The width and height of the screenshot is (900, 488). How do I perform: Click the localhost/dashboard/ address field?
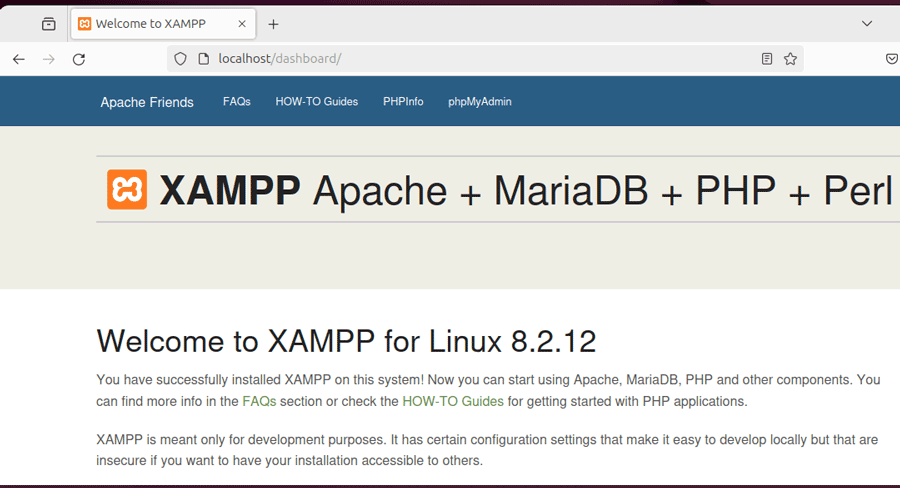(485, 59)
